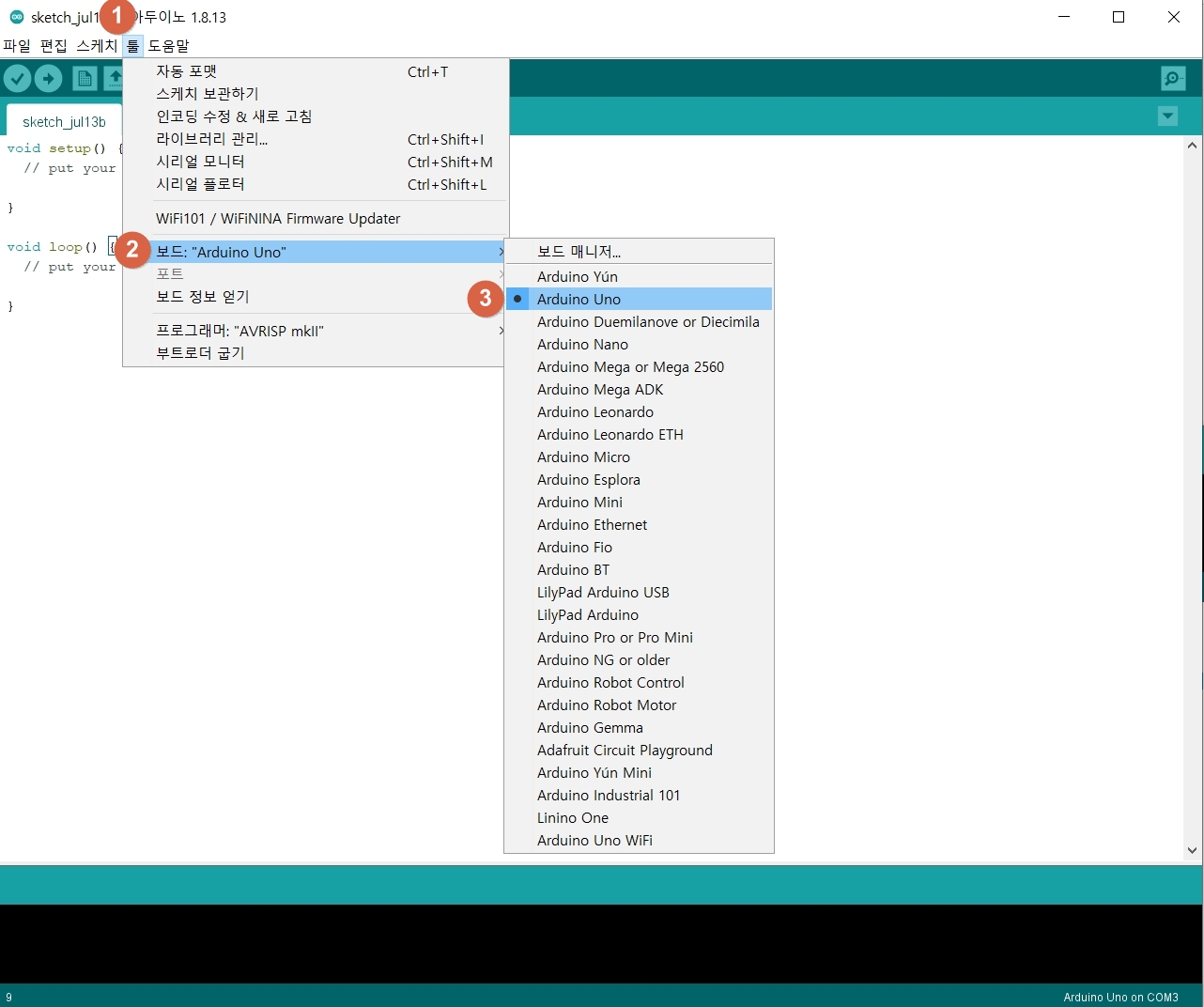Select Arduino Mega ADK board
Image resolution: width=1204 pixels, height=1007 pixels.
click(x=639, y=389)
